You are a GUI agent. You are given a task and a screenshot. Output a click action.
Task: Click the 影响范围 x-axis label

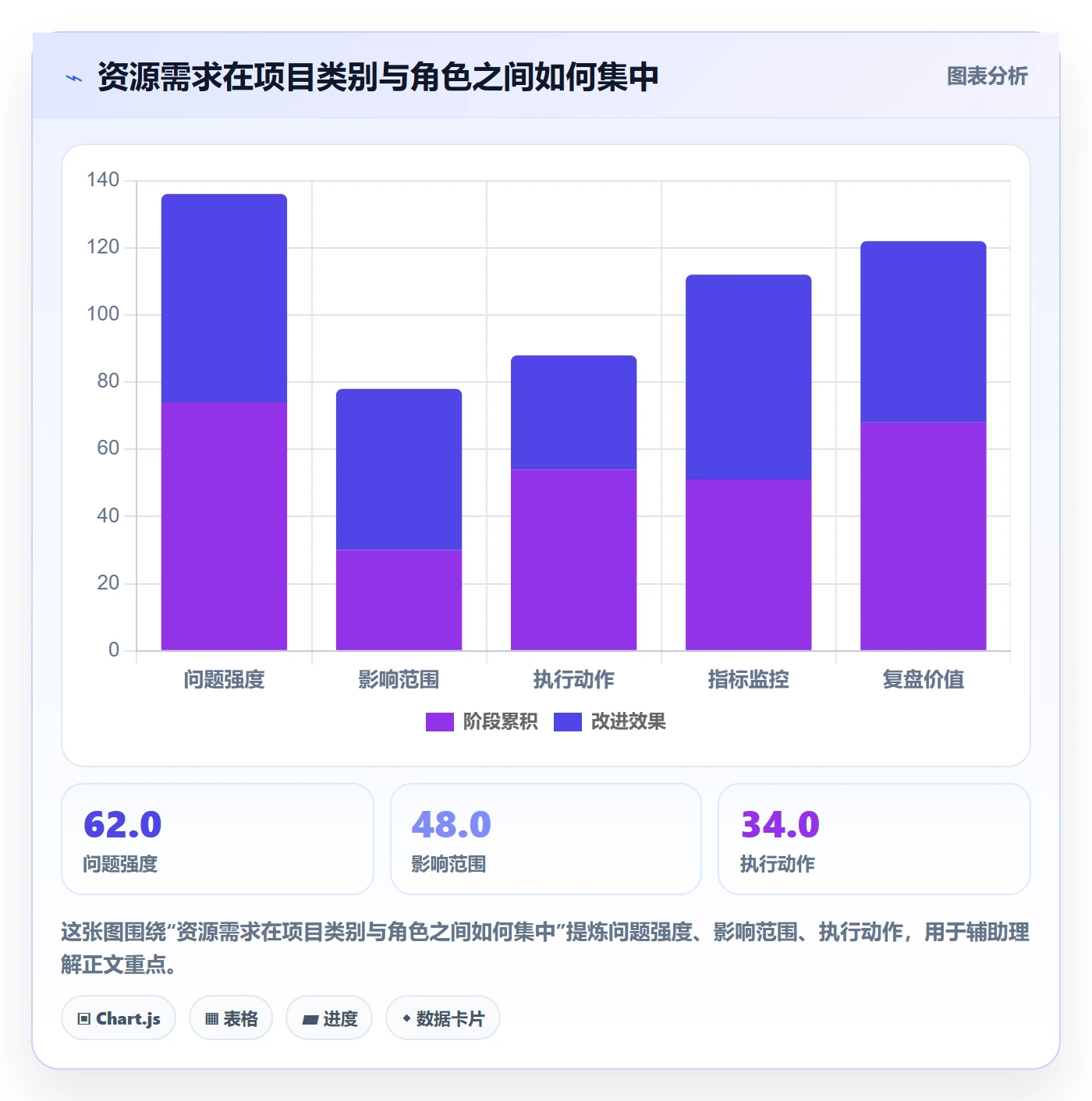point(399,680)
